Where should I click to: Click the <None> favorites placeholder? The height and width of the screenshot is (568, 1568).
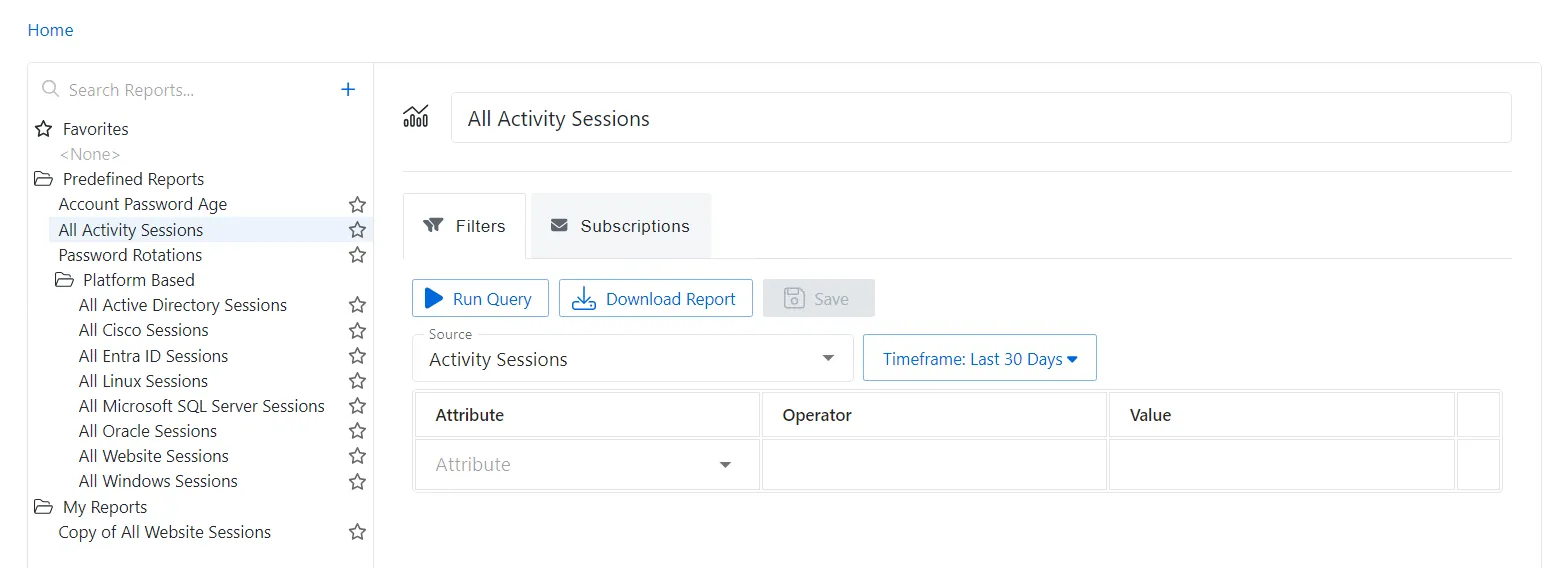point(90,154)
